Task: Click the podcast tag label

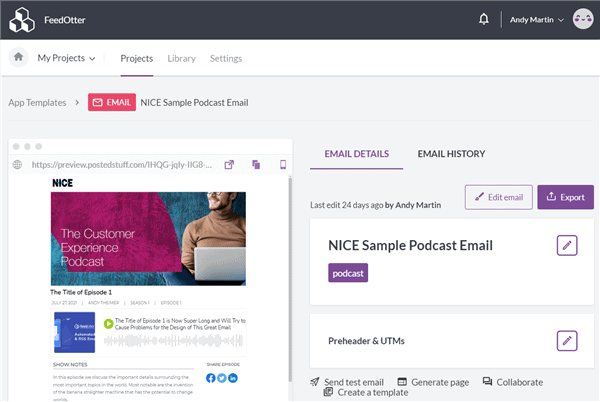Action: click(x=348, y=273)
